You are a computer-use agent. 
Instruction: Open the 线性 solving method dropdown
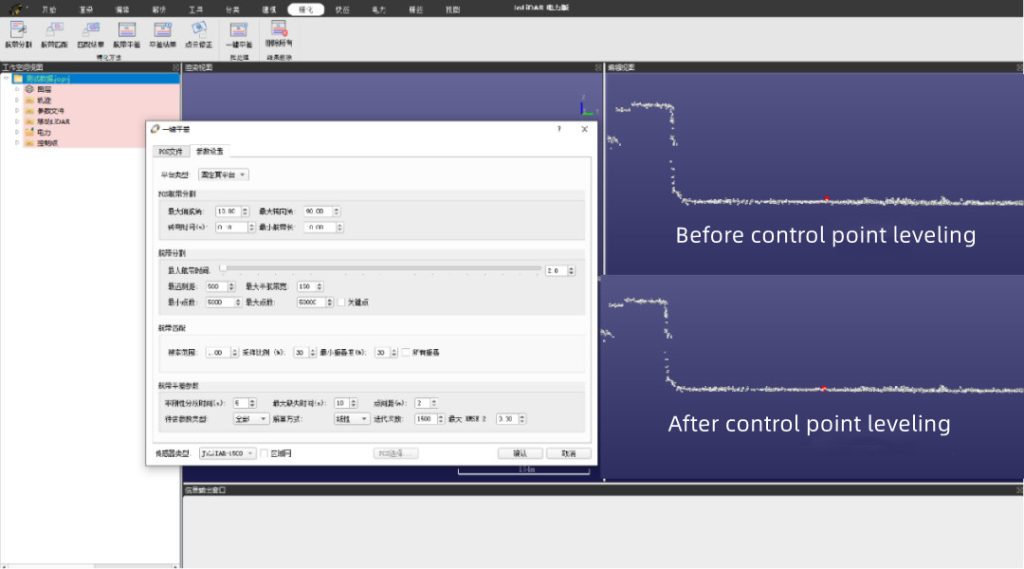(x=352, y=419)
